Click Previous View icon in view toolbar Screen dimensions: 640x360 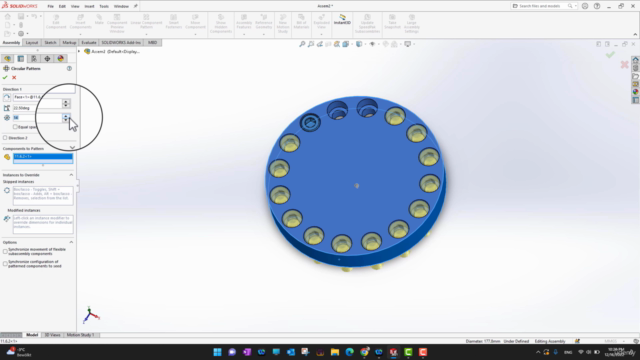tap(320, 44)
